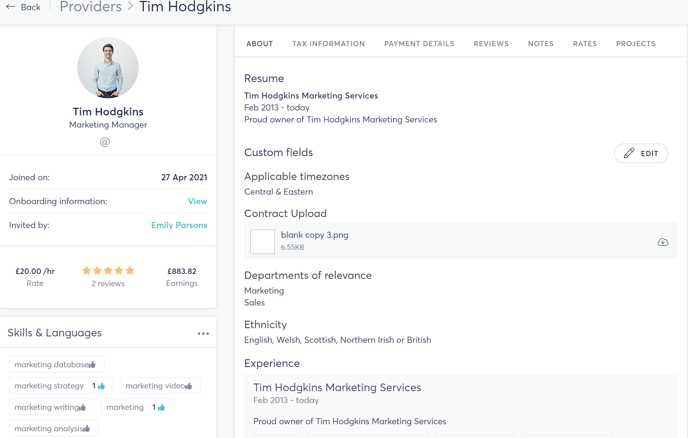Click the pencil icon in the Edit button
The image size is (688, 438).
click(x=629, y=153)
